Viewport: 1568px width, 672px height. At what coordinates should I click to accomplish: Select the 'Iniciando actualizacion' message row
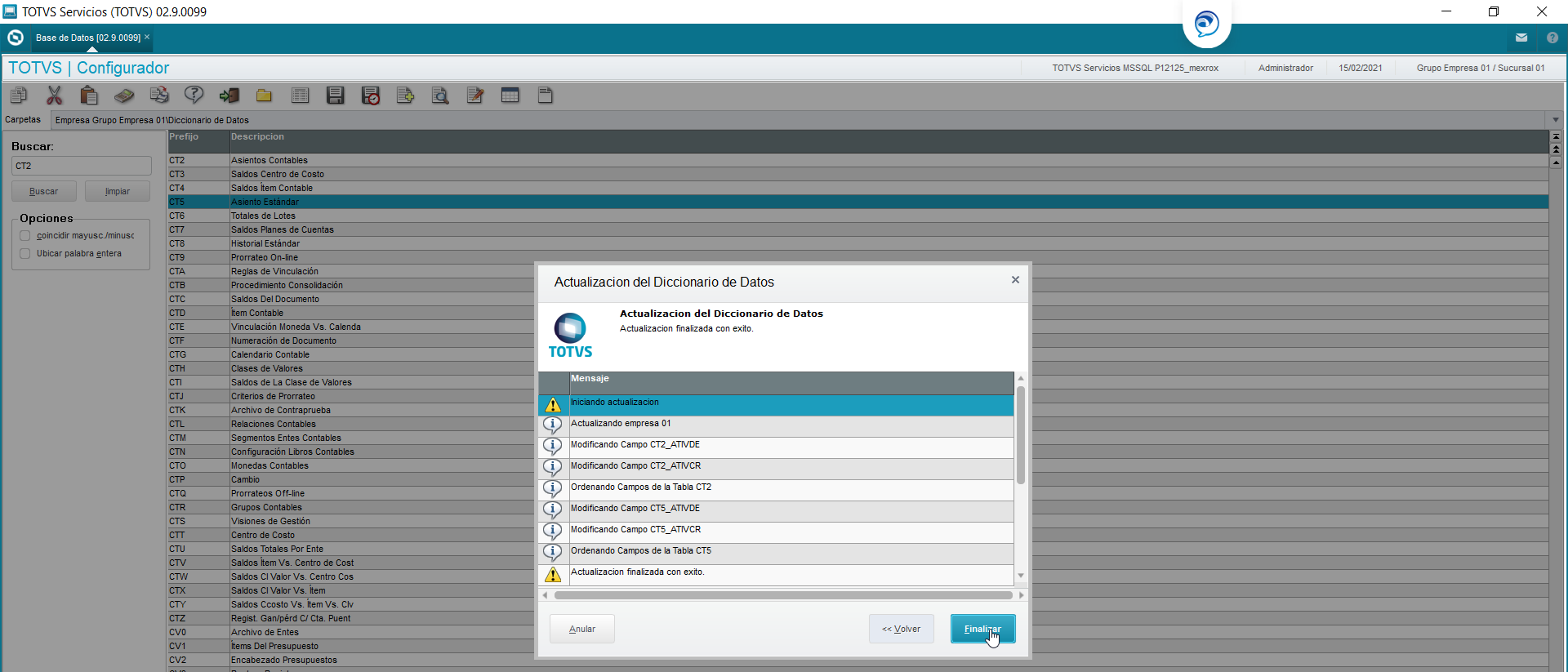pos(776,405)
